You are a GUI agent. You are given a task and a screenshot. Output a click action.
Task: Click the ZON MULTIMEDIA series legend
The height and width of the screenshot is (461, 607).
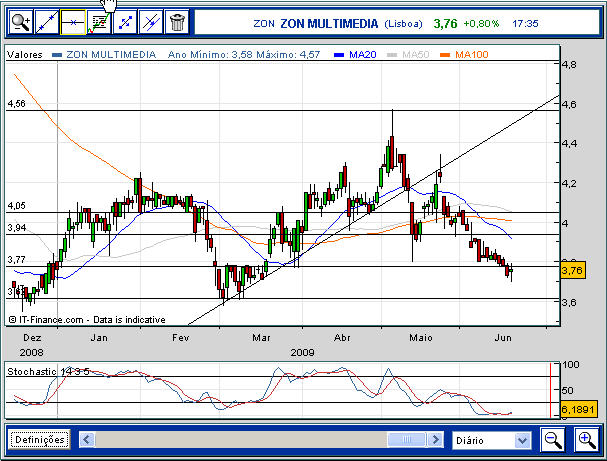(x=104, y=55)
